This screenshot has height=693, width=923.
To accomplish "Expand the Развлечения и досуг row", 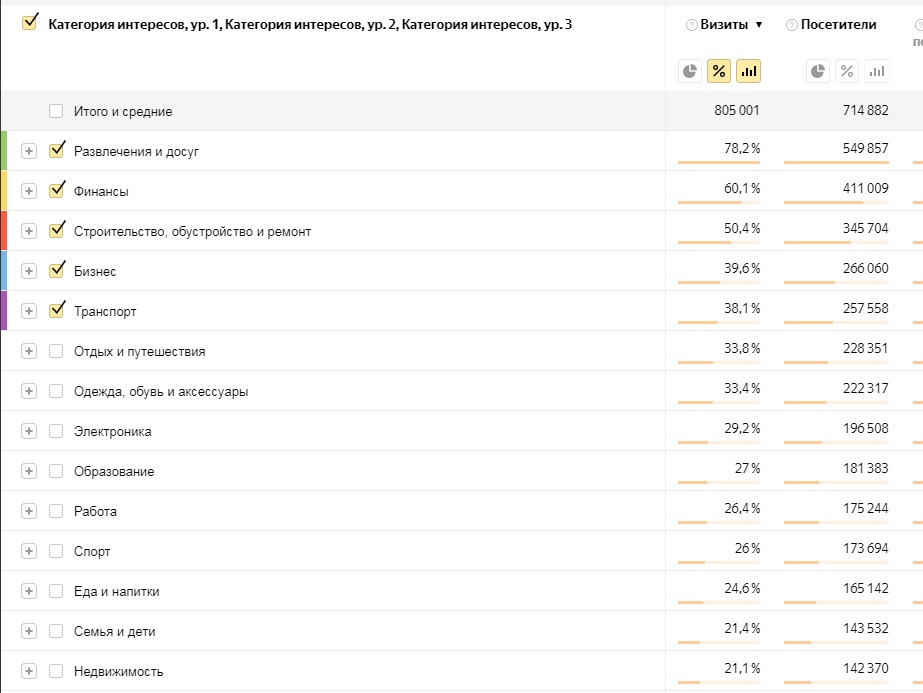I will pyautogui.click(x=28, y=151).
